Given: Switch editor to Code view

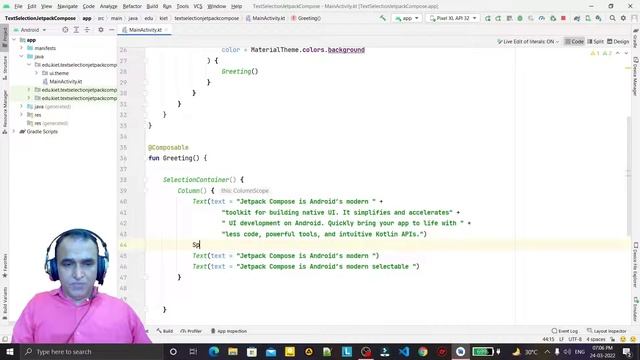Looking at the screenshot, I should click(x=574, y=42).
